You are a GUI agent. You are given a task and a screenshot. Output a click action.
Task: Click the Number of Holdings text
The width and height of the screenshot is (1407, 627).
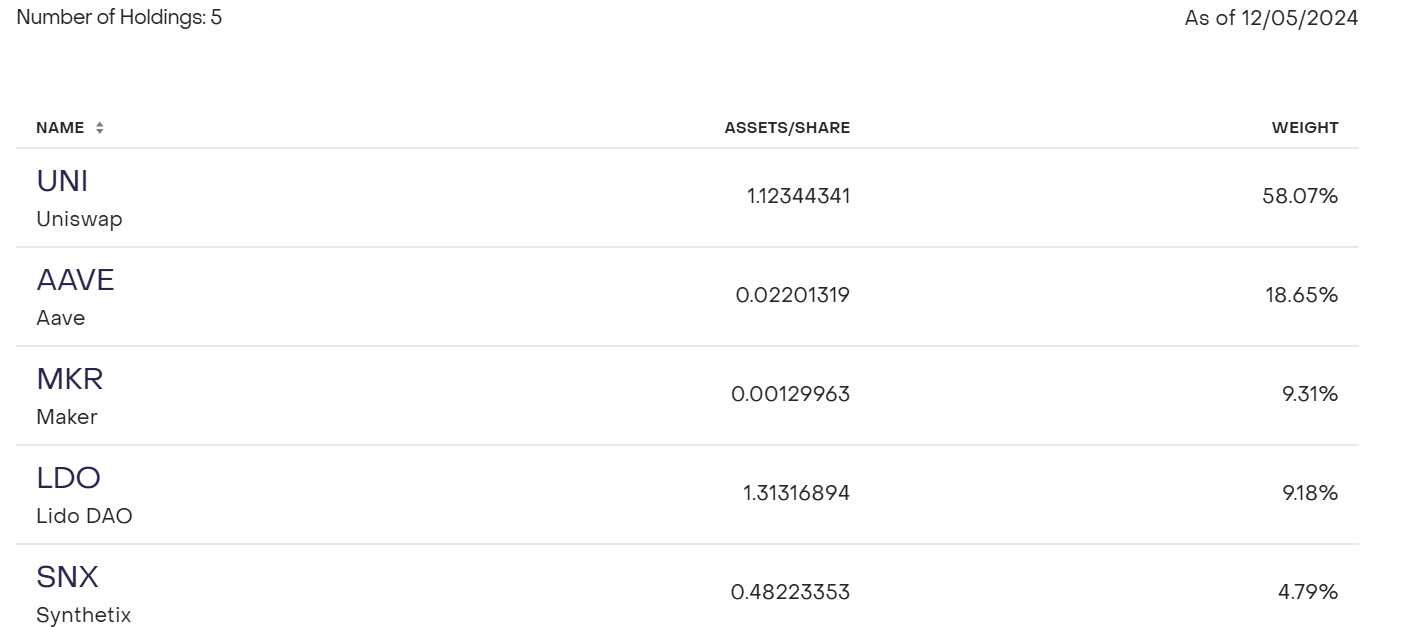click(x=119, y=17)
